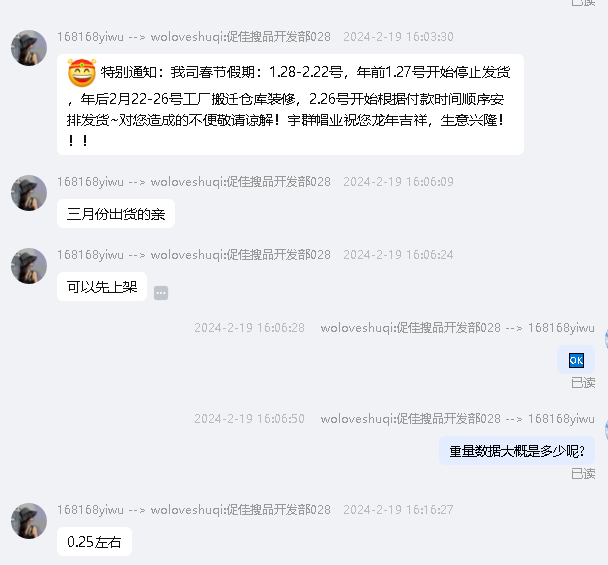This screenshot has height=565, width=608.
Task: Open the ellipsis icon beside 可以先上架 message
Action: (161, 293)
